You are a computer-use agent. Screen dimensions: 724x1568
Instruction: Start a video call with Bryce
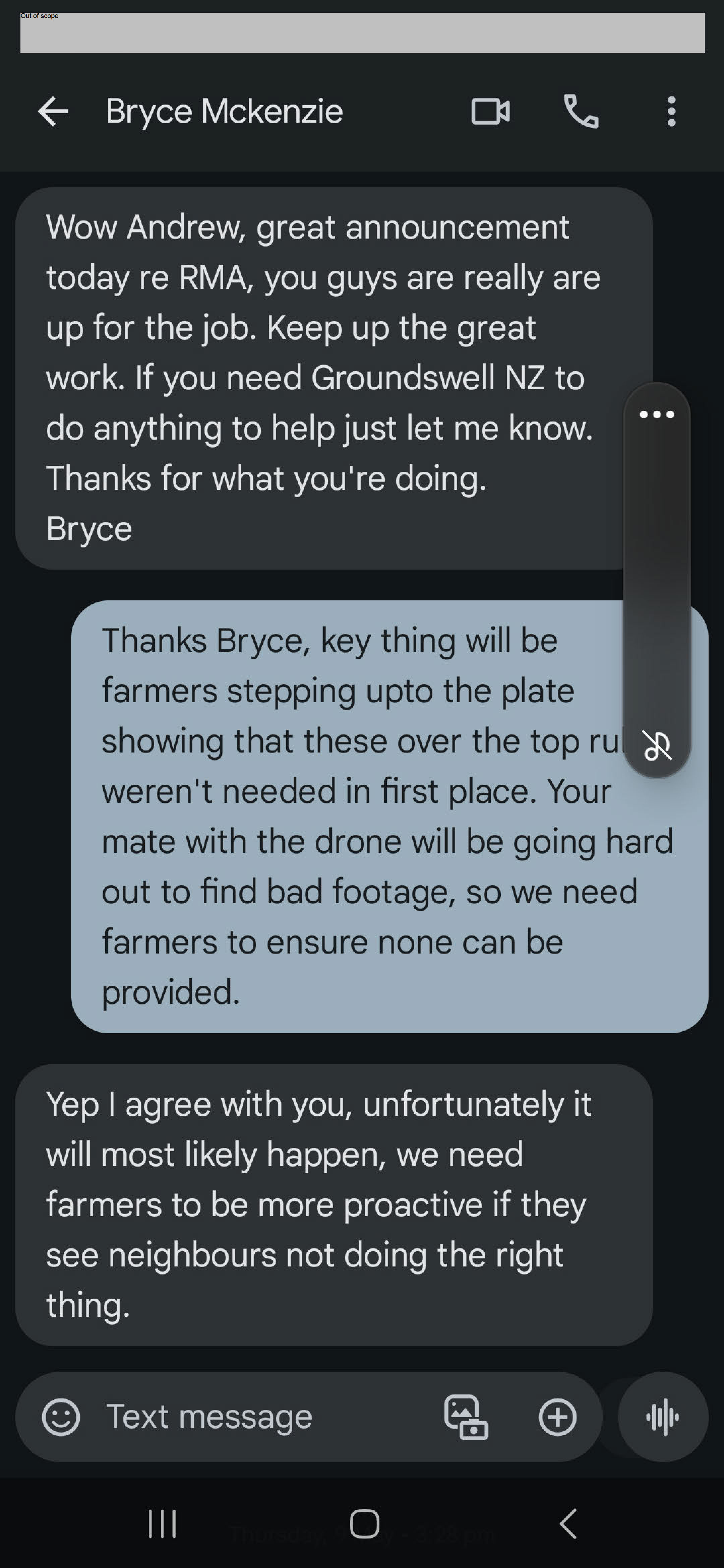click(x=491, y=111)
